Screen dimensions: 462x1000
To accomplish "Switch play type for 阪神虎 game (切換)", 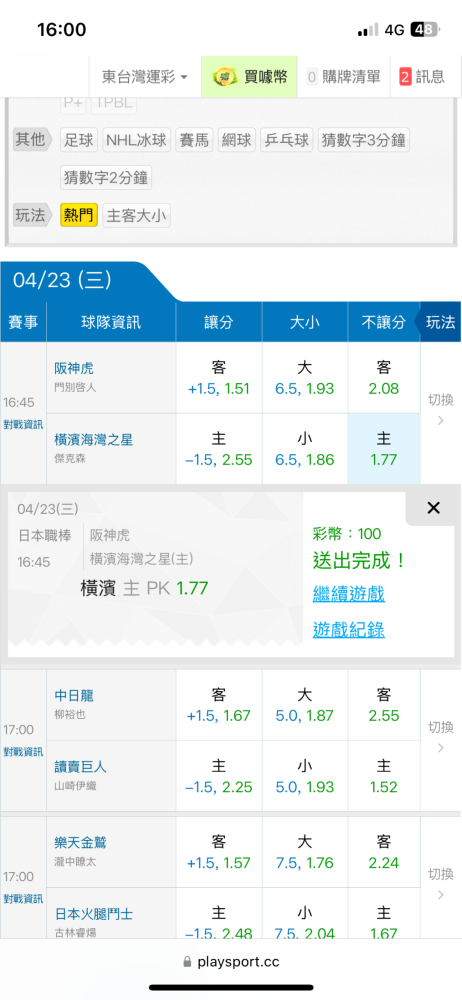I will [440, 409].
